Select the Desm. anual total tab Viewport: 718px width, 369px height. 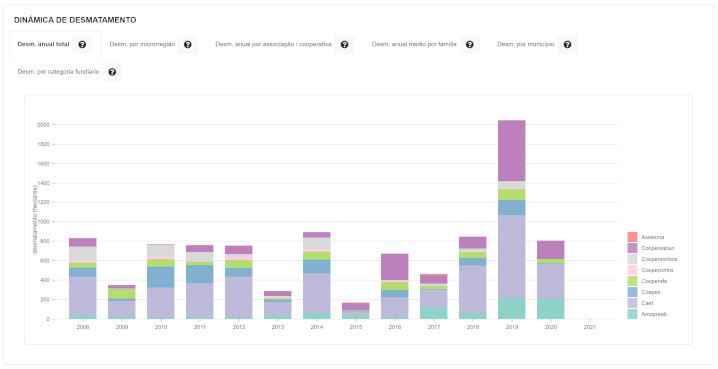[x=44, y=44]
